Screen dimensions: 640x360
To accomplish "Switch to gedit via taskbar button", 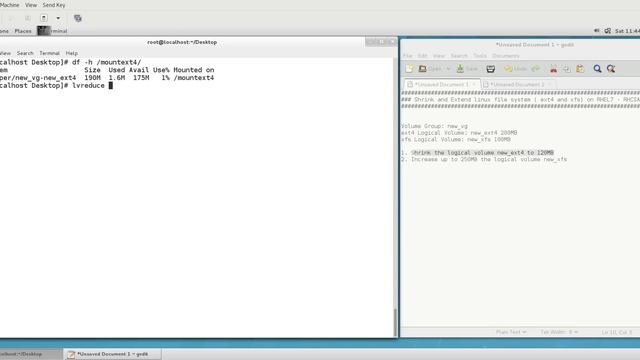I will (112, 354).
